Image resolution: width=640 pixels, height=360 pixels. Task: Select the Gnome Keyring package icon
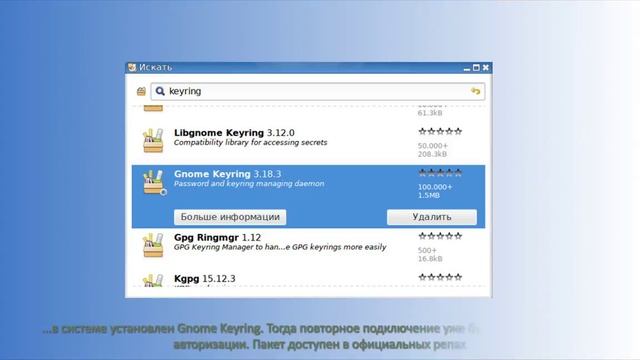click(154, 182)
